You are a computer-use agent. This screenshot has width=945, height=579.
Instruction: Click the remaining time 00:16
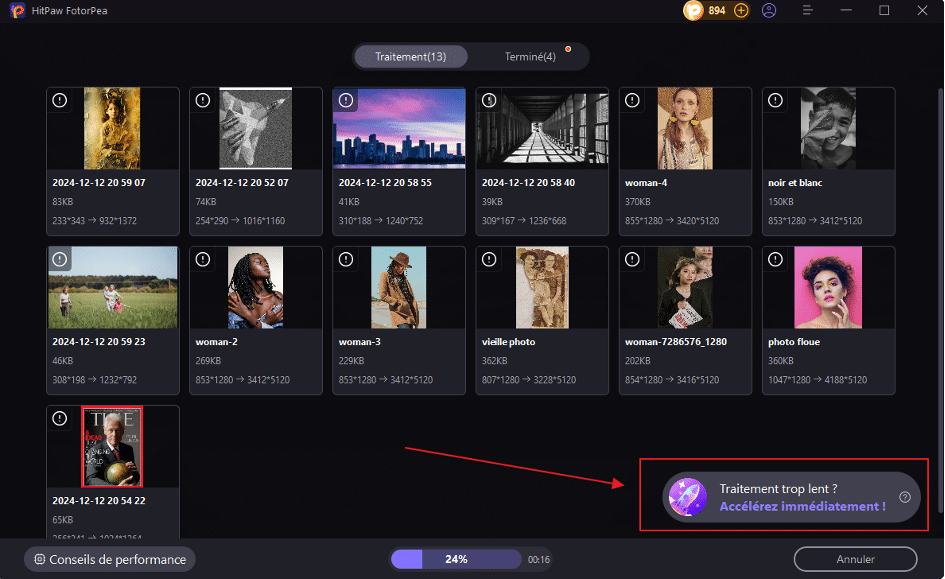[x=539, y=560]
